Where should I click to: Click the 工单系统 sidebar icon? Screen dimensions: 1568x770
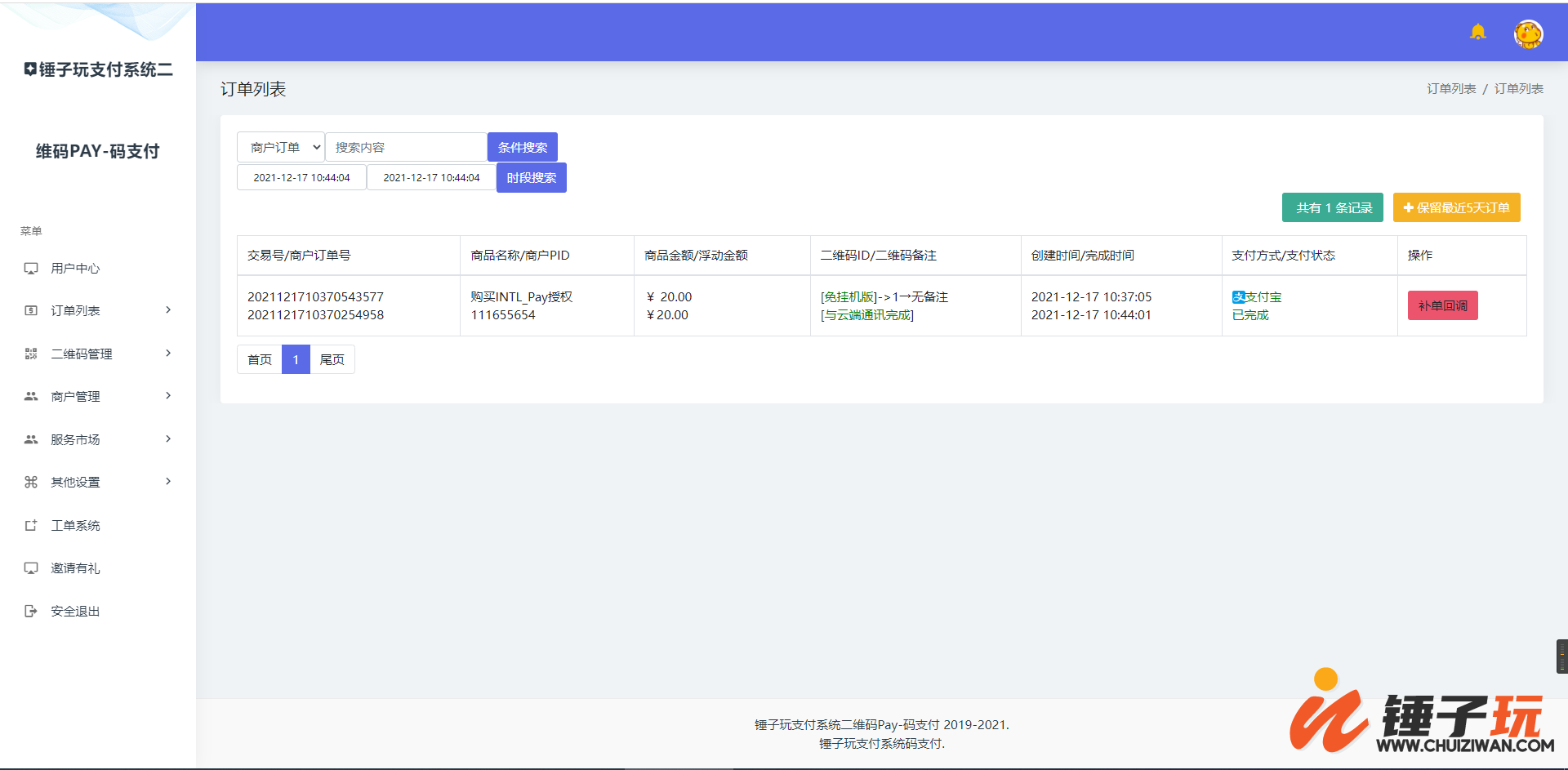pyautogui.click(x=31, y=525)
